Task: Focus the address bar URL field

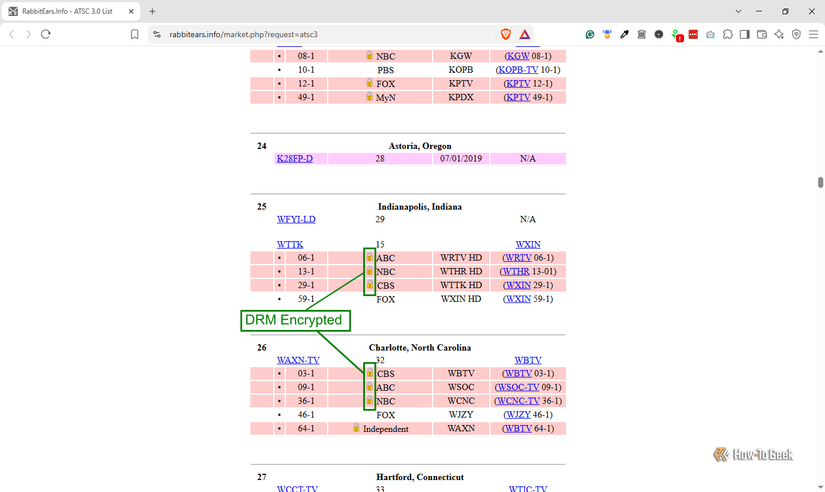Action: click(x=331, y=34)
